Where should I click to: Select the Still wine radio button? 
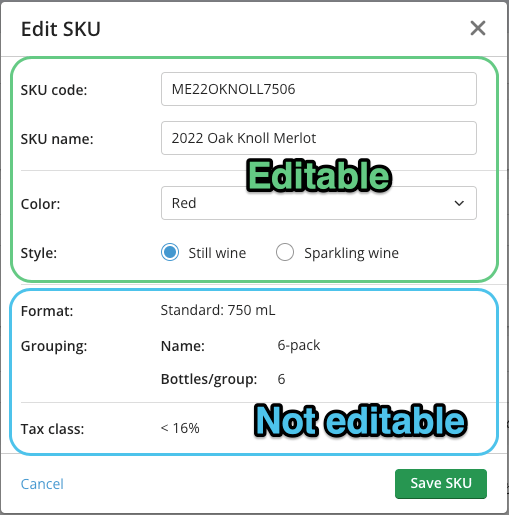(170, 252)
